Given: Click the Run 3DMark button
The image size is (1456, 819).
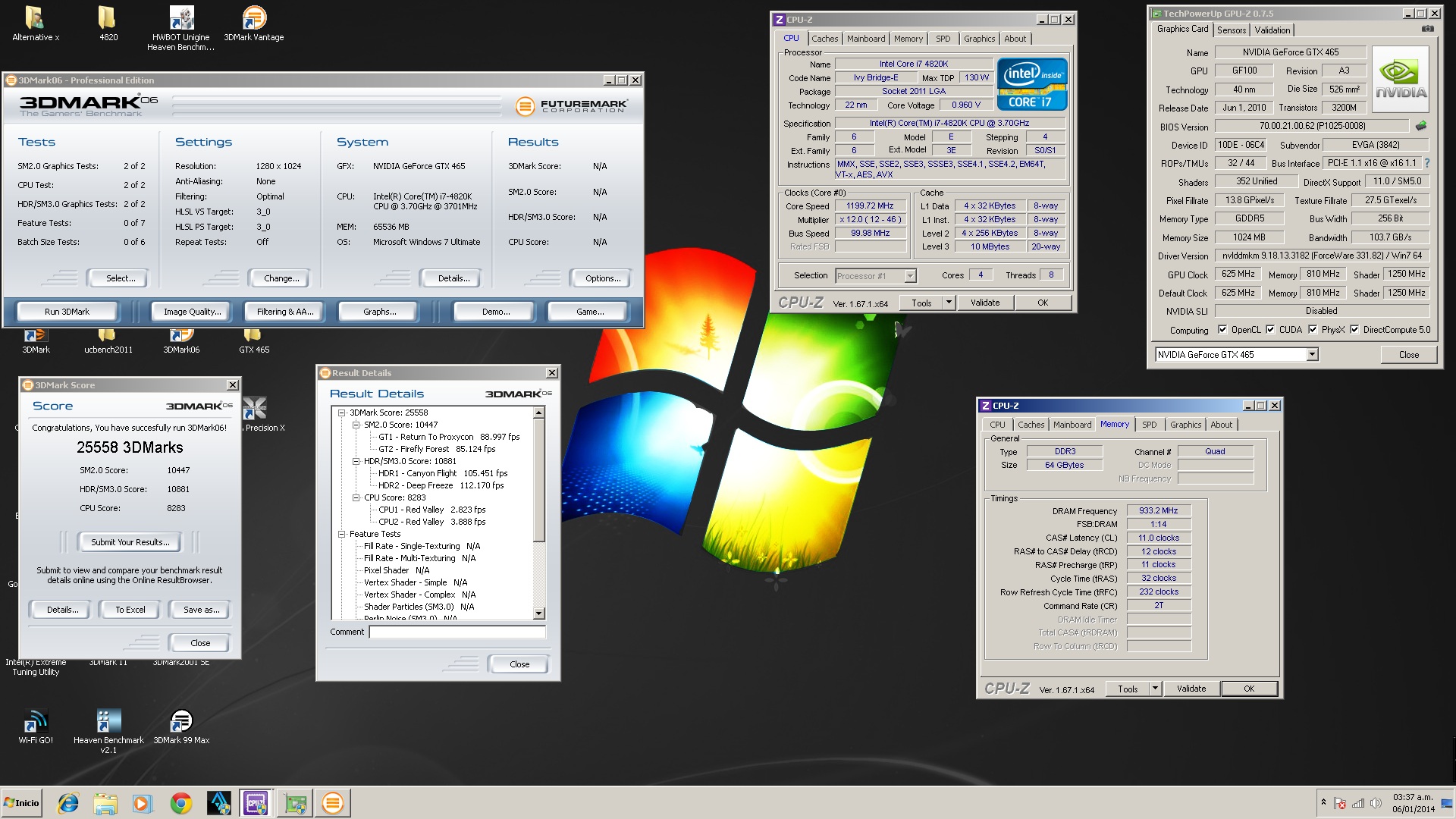Looking at the screenshot, I should [67, 312].
